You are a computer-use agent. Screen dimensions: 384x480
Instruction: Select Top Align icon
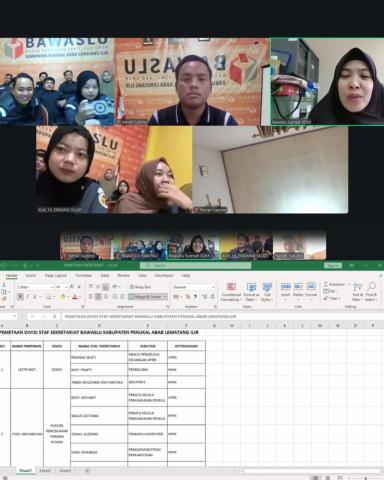pyautogui.click(x=91, y=287)
